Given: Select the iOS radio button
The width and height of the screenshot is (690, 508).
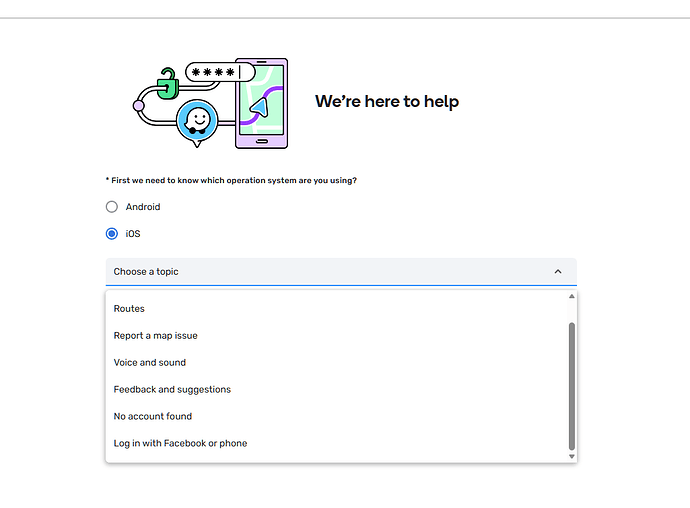Looking at the screenshot, I should pyautogui.click(x=112, y=234).
